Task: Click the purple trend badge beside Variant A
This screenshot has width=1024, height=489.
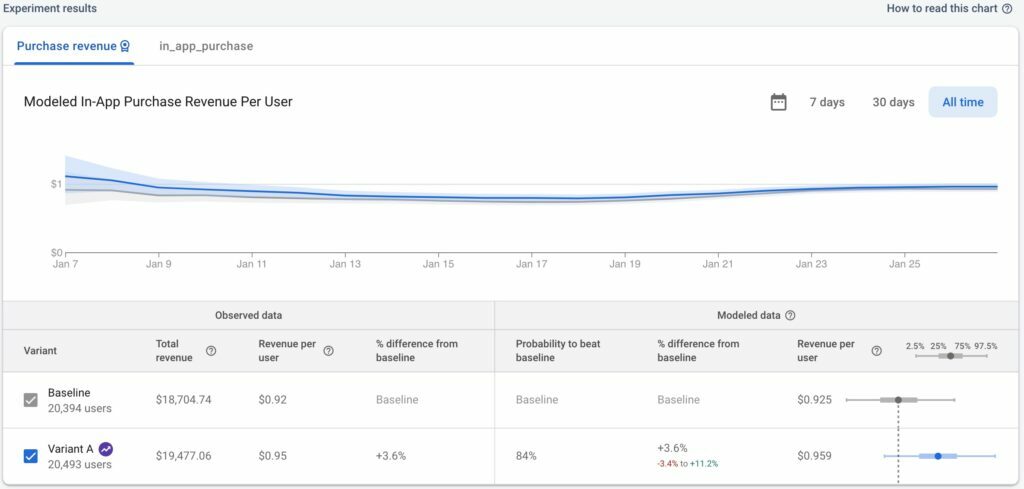Action: (x=106, y=449)
